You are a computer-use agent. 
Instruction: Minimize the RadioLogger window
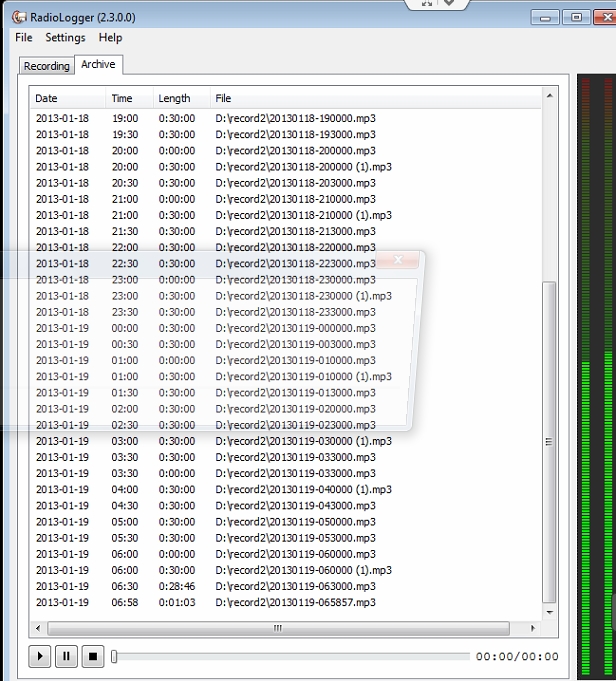(x=545, y=18)
